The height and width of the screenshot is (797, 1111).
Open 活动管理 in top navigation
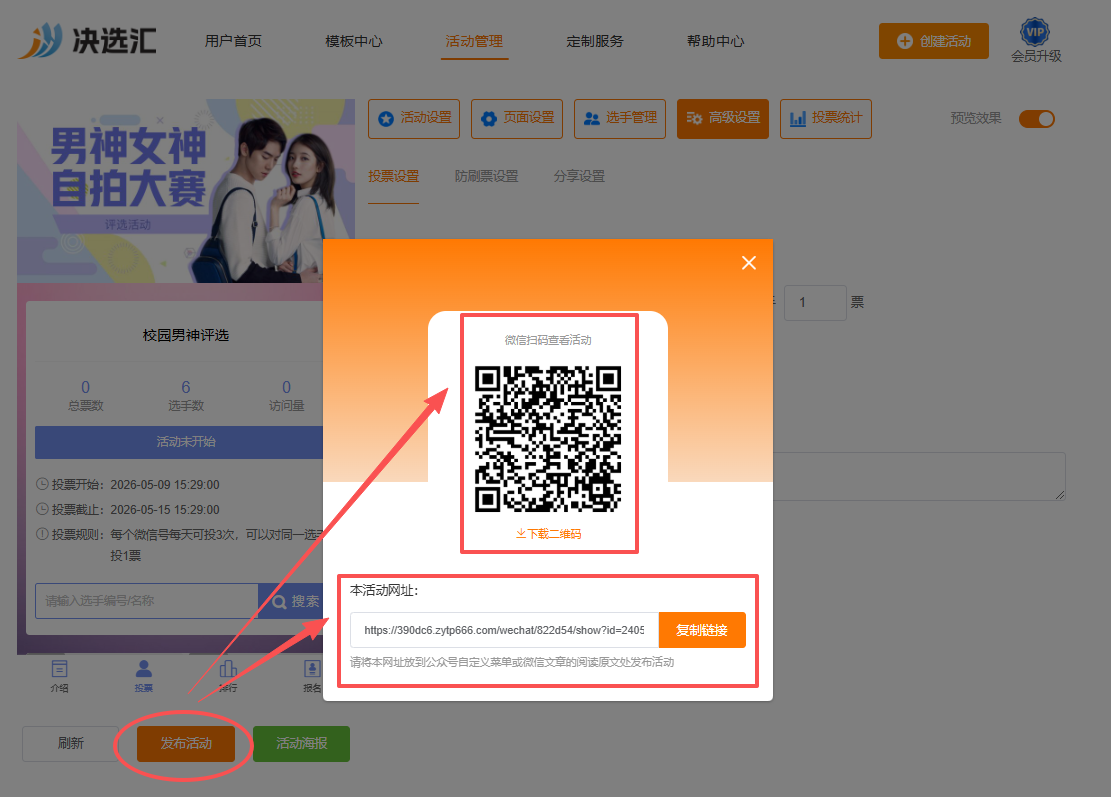[474, 41]
